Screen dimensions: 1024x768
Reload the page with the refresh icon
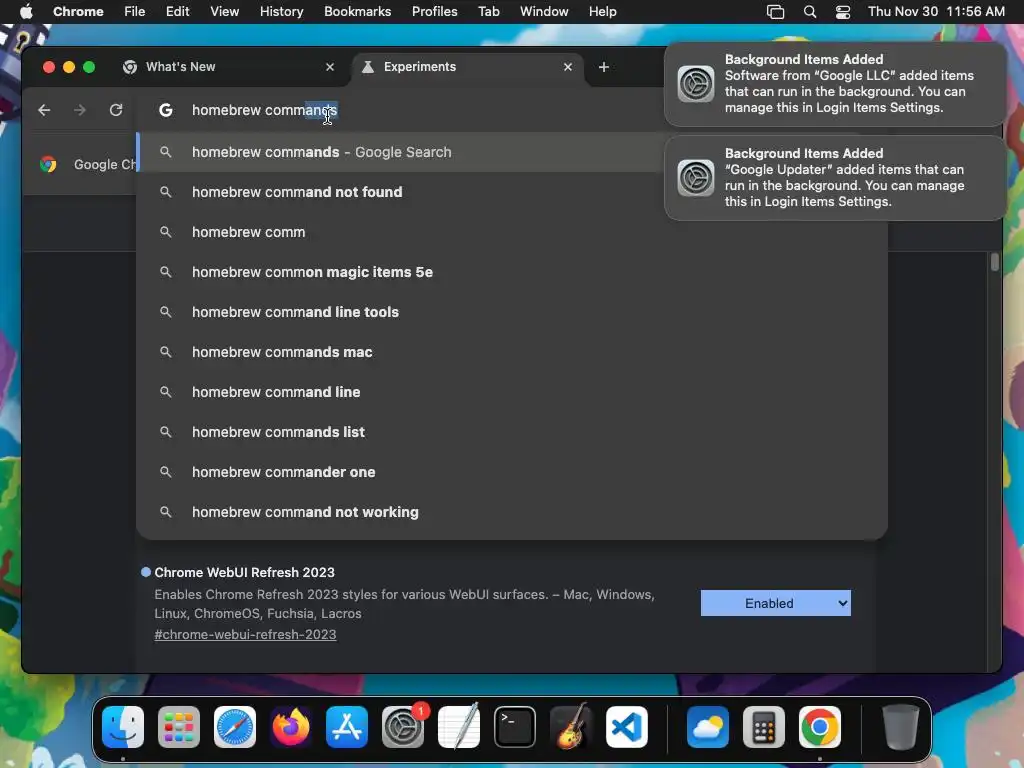[116, 110]
